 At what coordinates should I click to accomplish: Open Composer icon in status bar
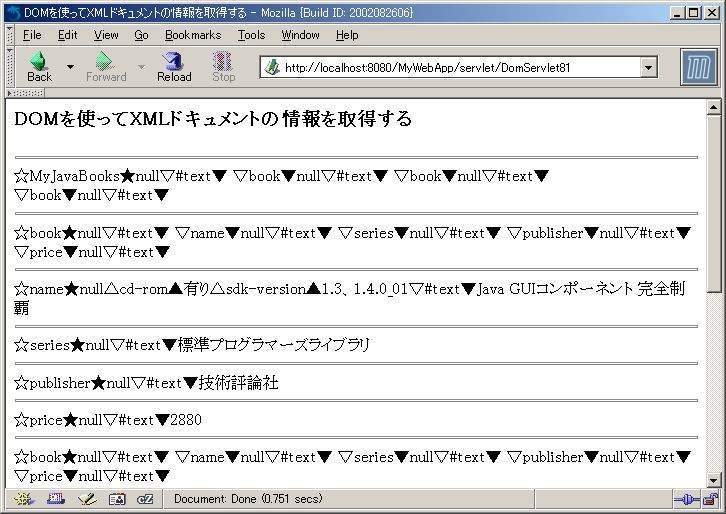[x=86, y=499]
